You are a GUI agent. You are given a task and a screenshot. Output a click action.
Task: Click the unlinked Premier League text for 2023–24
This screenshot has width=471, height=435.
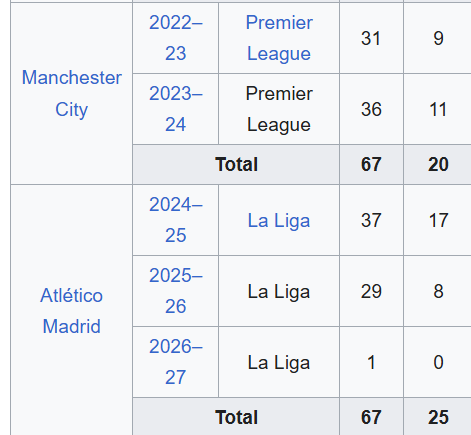point(279,109)
